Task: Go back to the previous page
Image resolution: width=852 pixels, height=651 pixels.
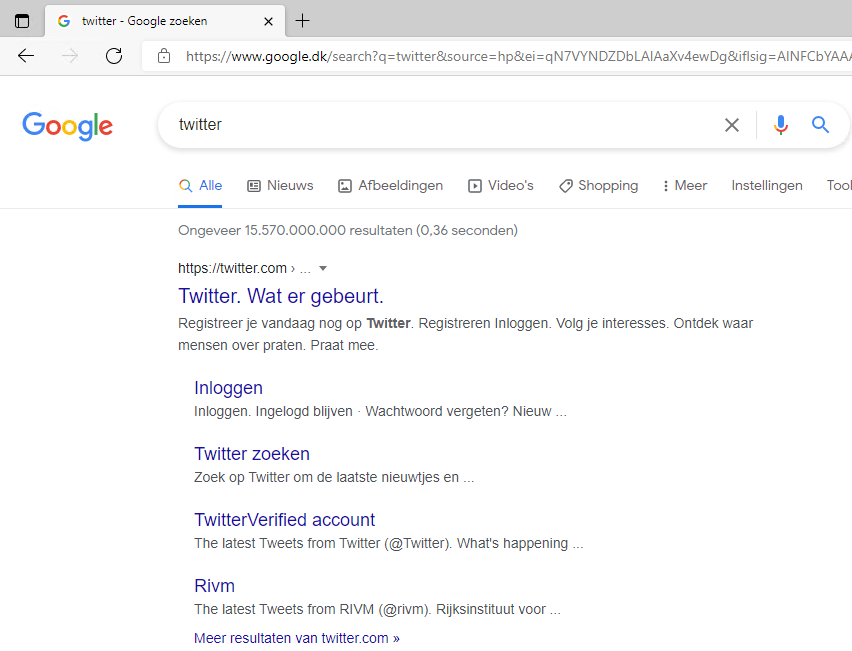Action: (26, 55)
